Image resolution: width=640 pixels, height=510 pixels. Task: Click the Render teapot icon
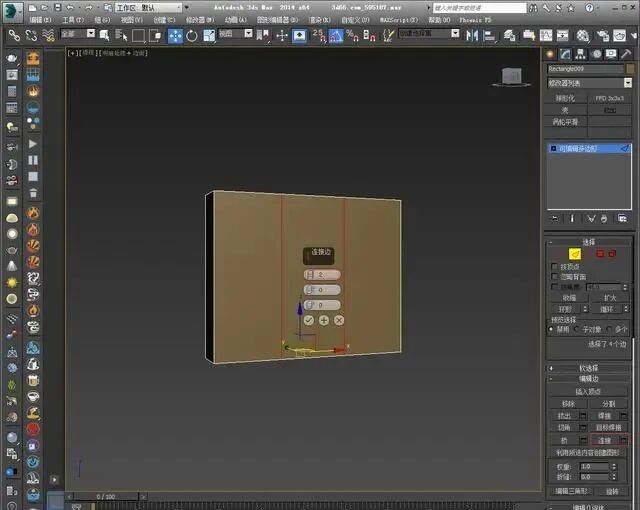[620, 35]
